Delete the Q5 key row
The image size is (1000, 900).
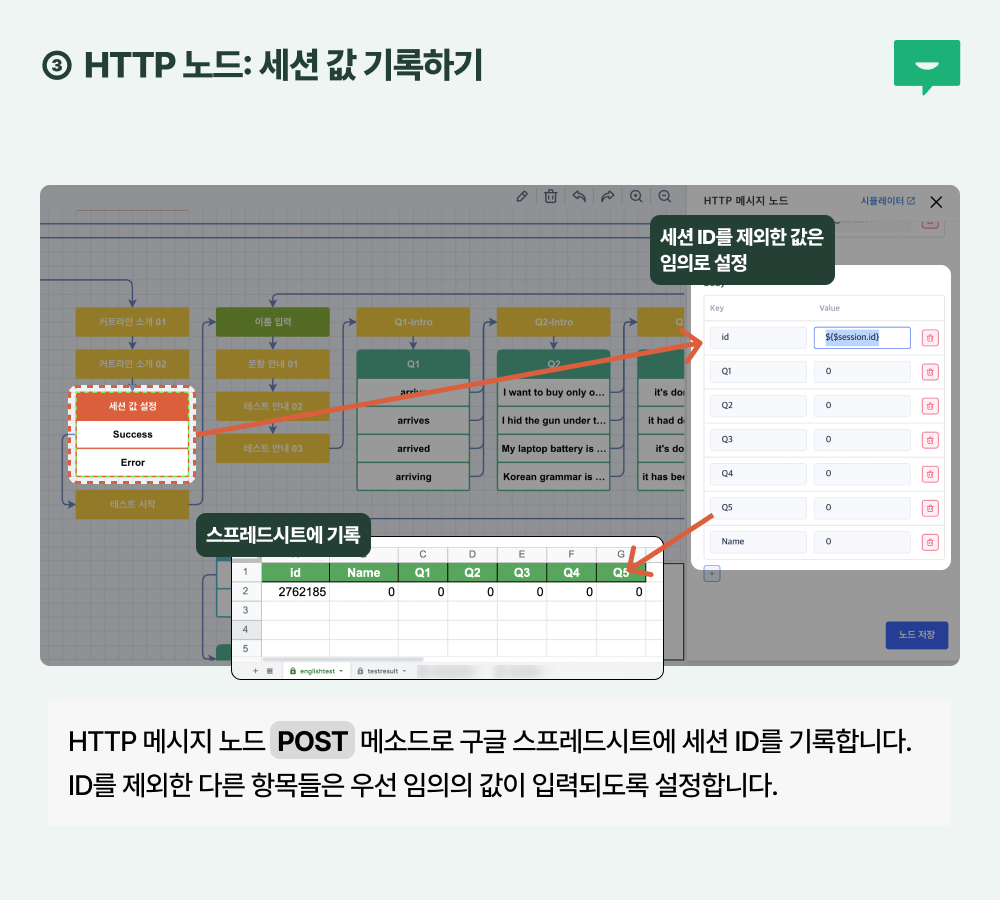[930, 508]
